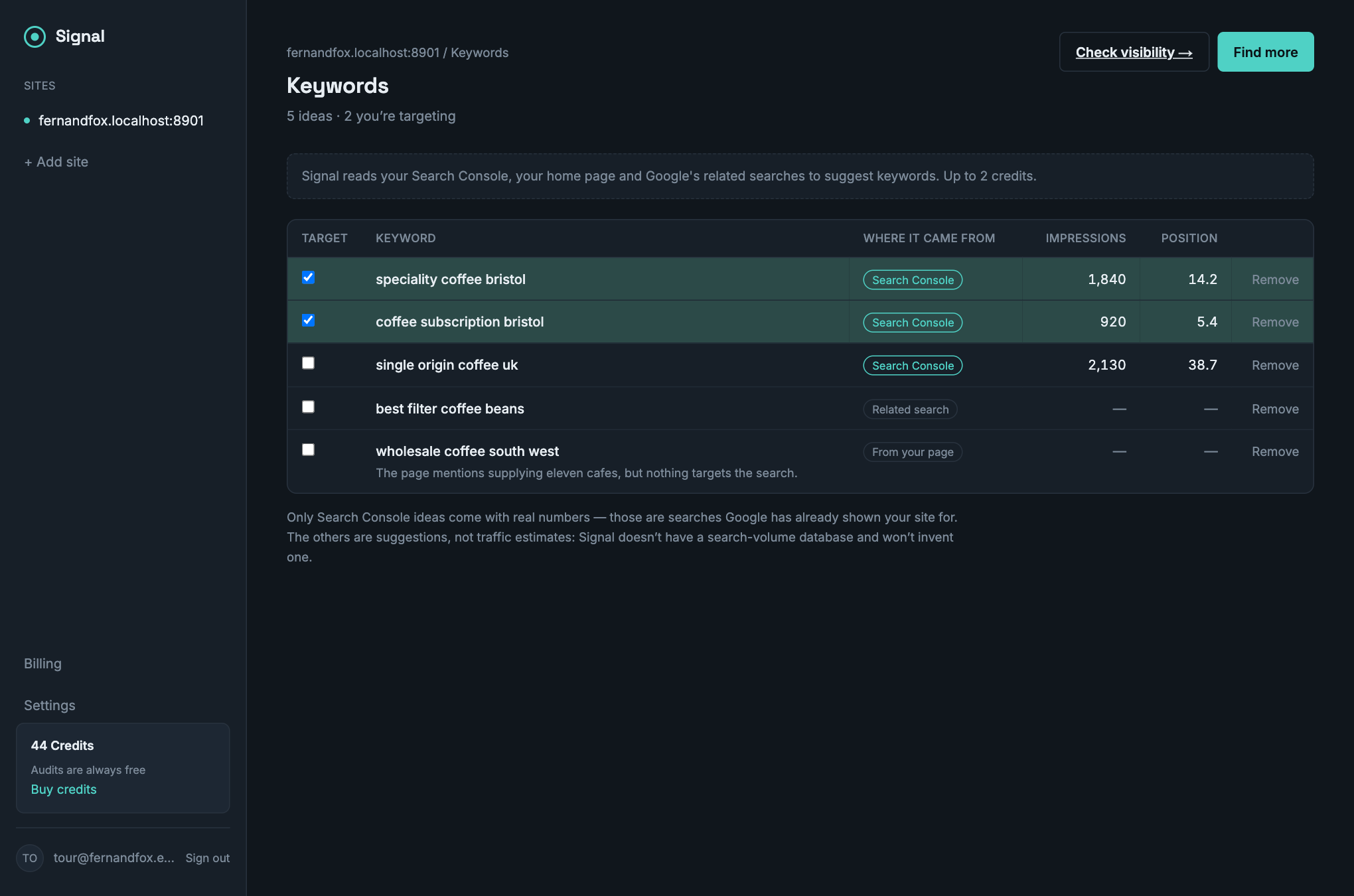Click the Position column header
The image size is (1354, 896).
tap(1189, 238)
